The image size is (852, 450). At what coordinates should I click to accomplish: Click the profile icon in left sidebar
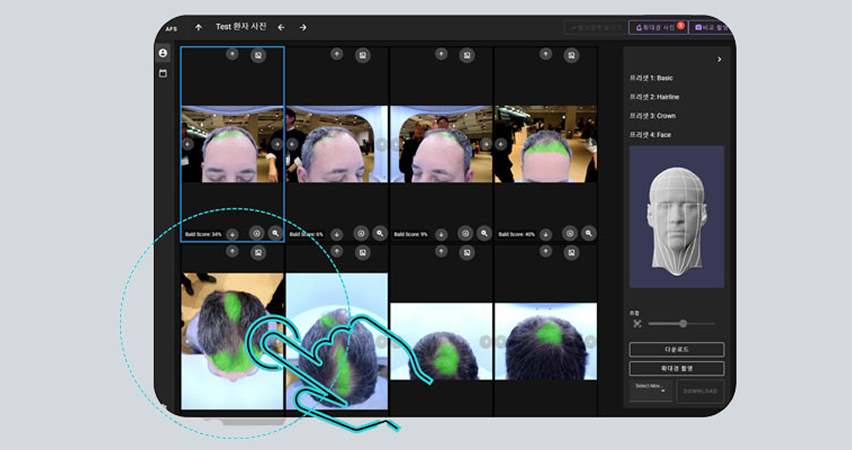[x=163, y=53]
